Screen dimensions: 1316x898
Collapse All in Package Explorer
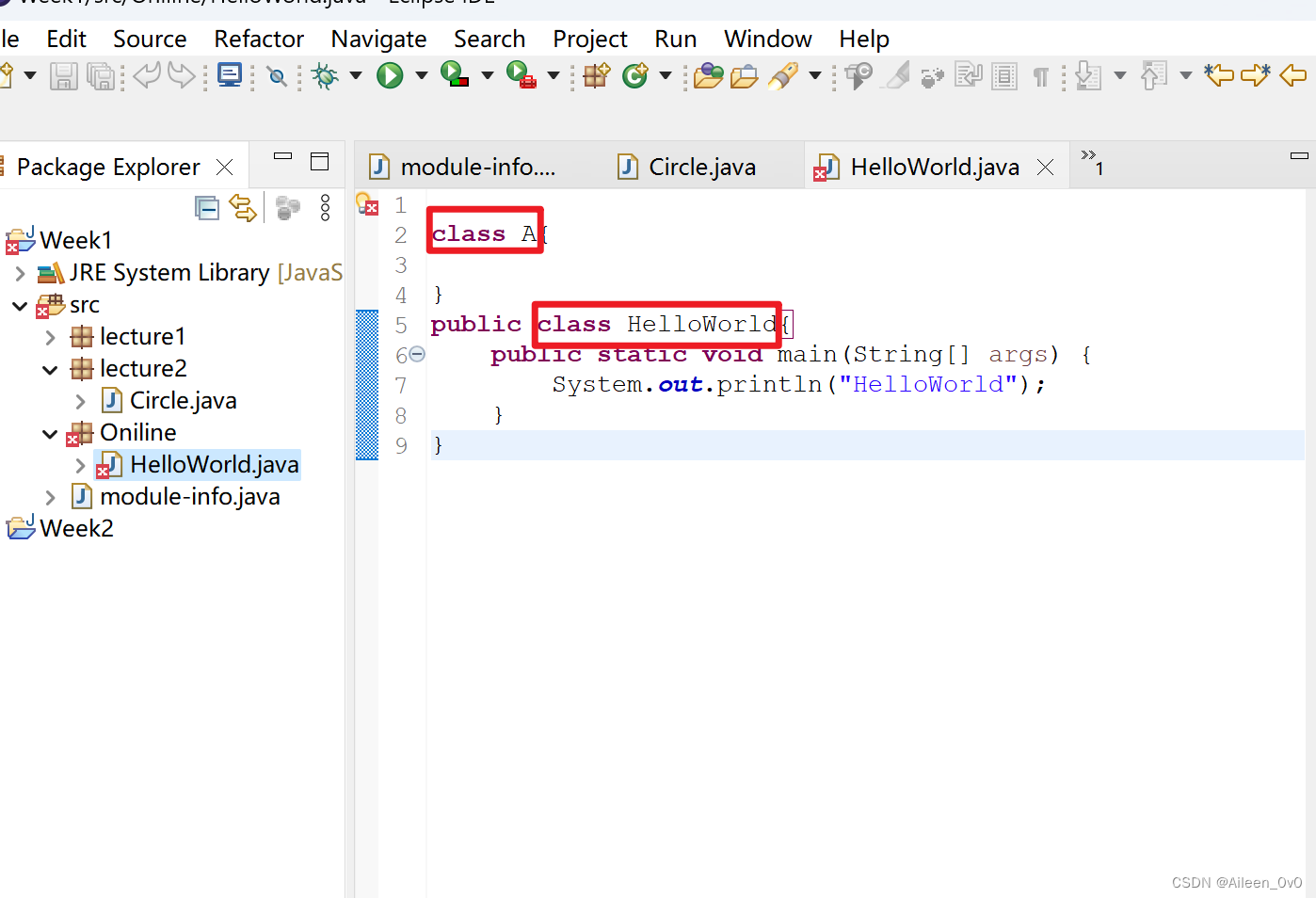point(206,208)
